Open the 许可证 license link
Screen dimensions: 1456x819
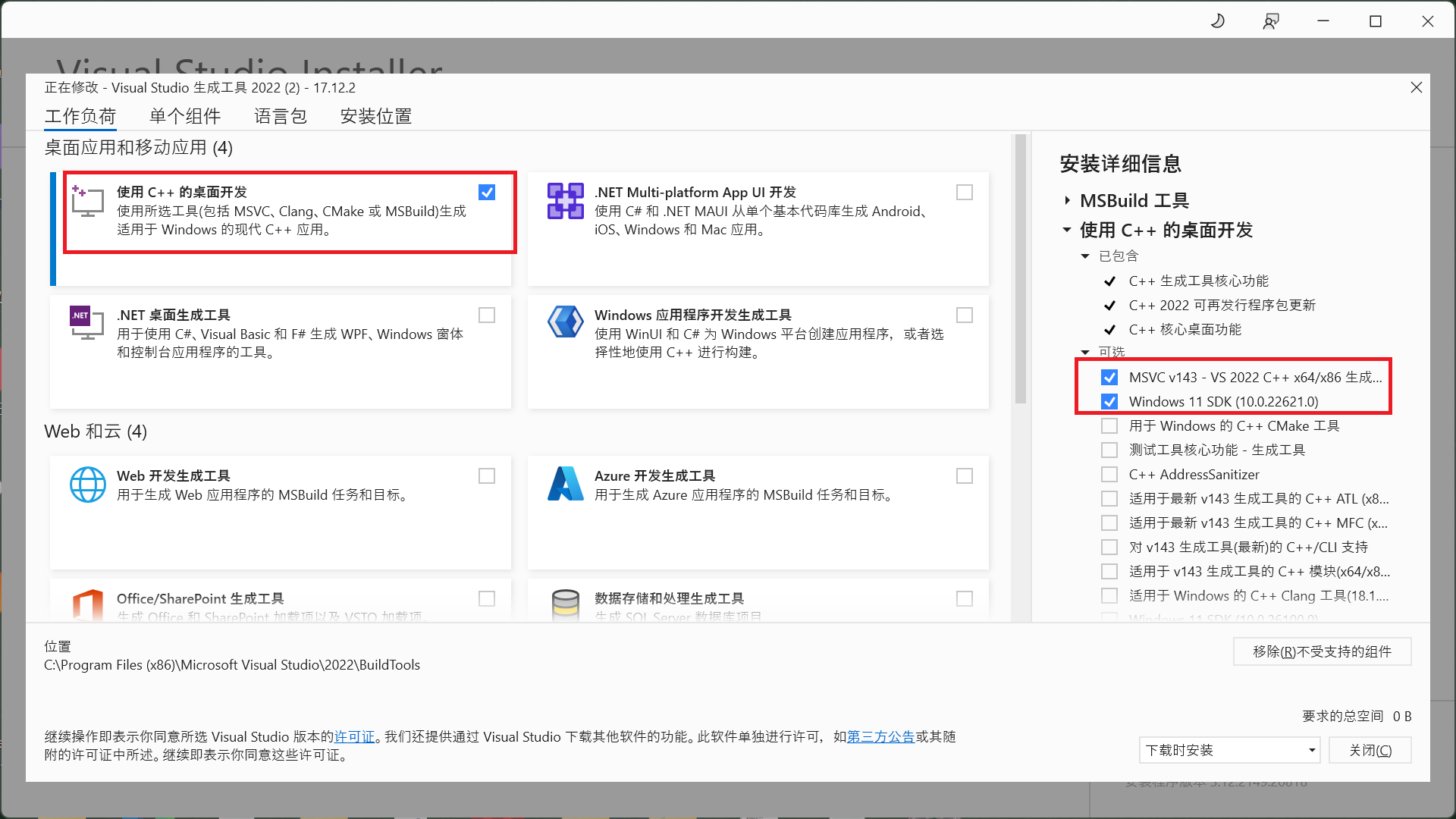tap(354, 737)
